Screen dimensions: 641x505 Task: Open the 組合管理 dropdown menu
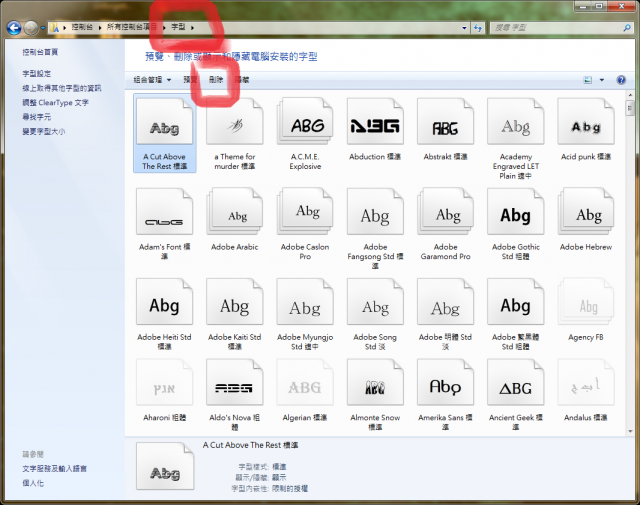click(152, 80)
